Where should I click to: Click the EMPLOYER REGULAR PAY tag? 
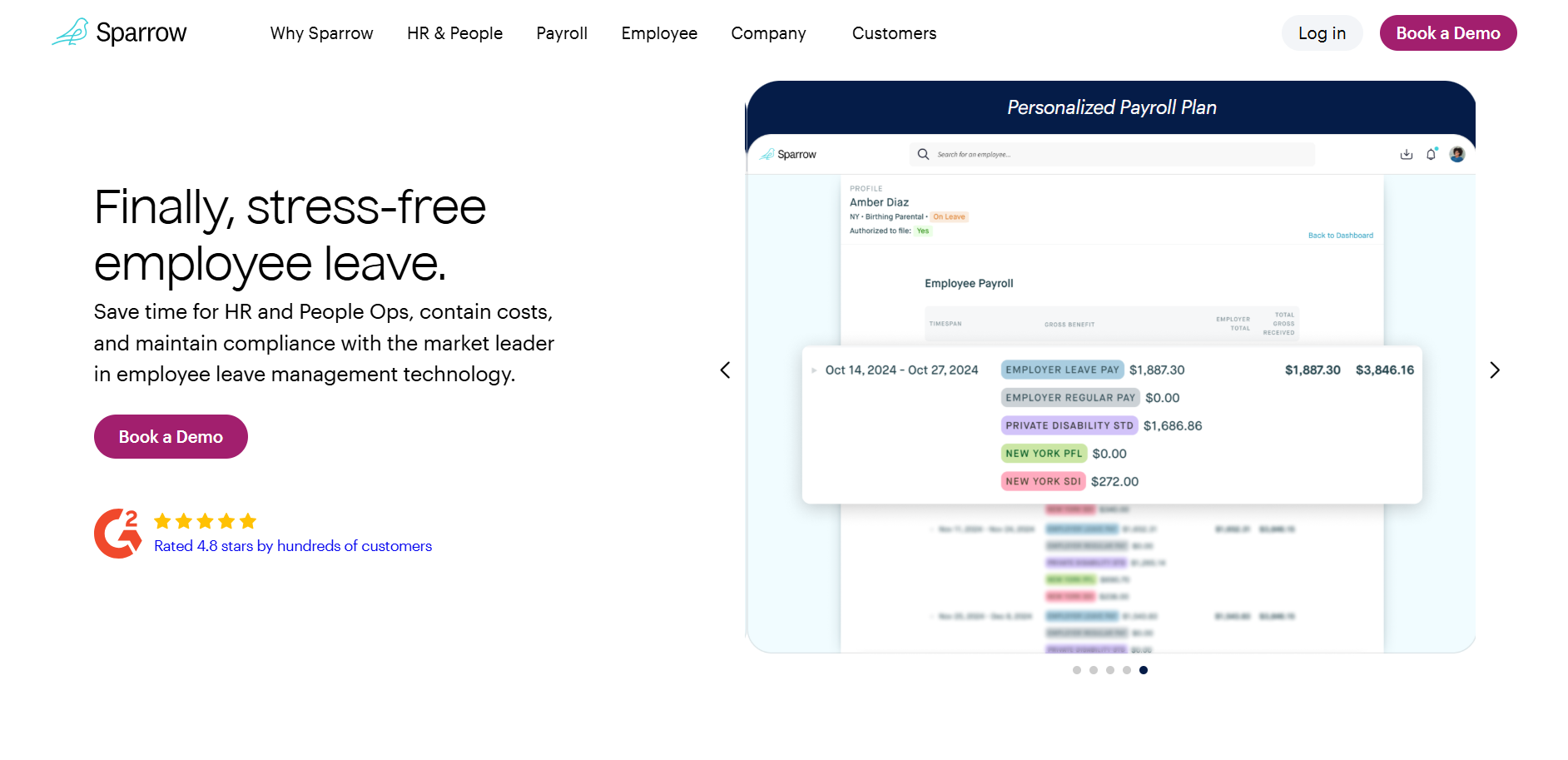(x=1070, y=398)
